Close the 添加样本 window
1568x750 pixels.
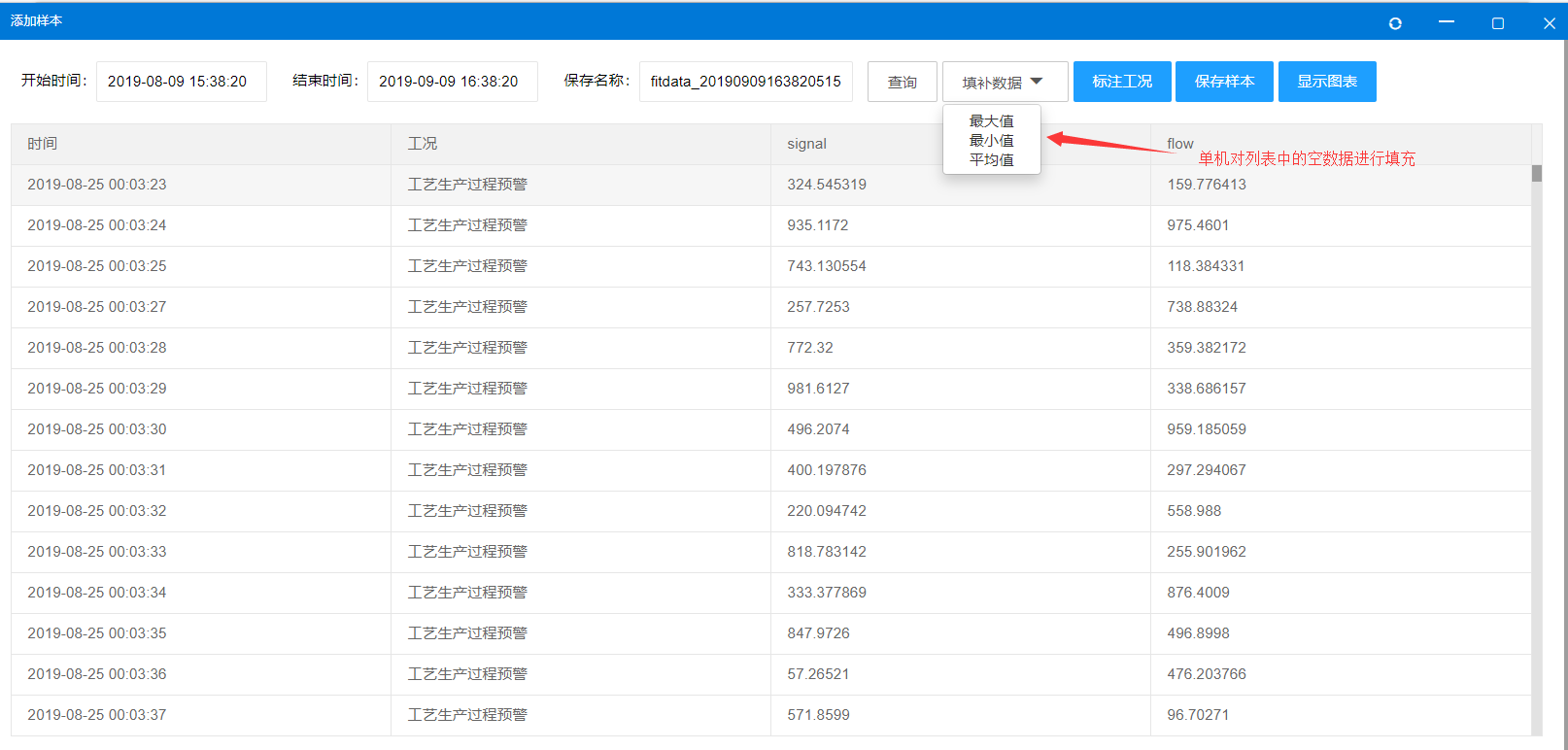click(x=1549, y=23)
